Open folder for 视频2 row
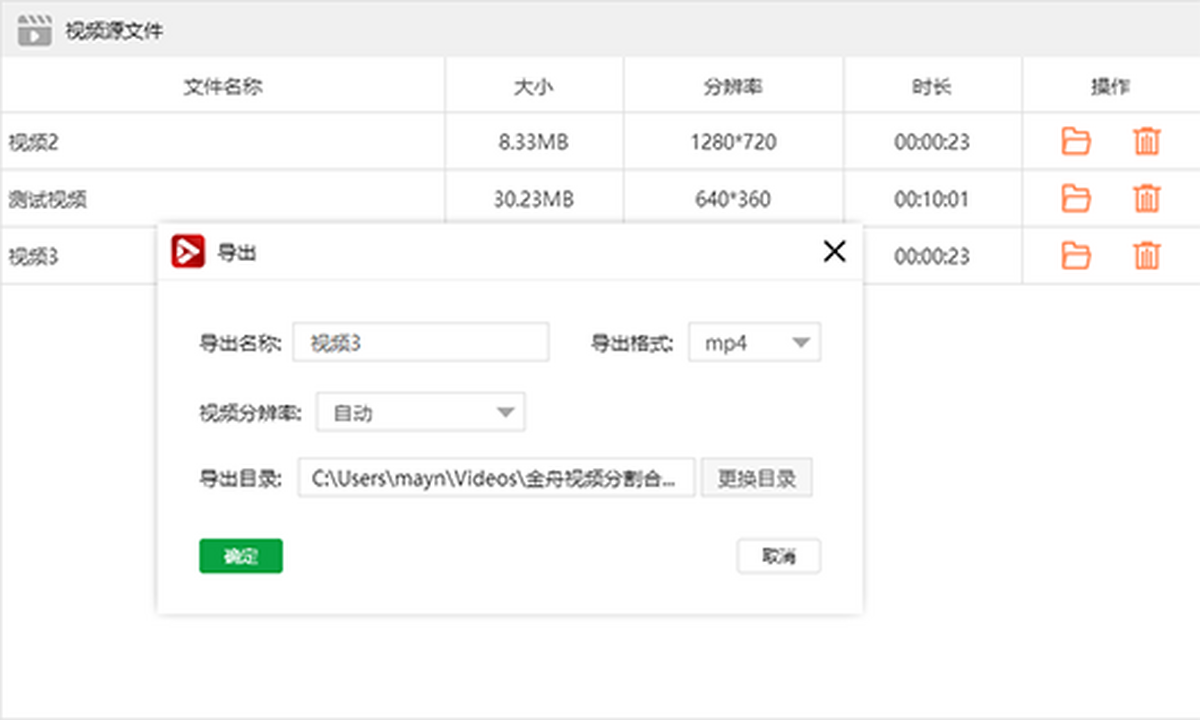 (1075, 142)
